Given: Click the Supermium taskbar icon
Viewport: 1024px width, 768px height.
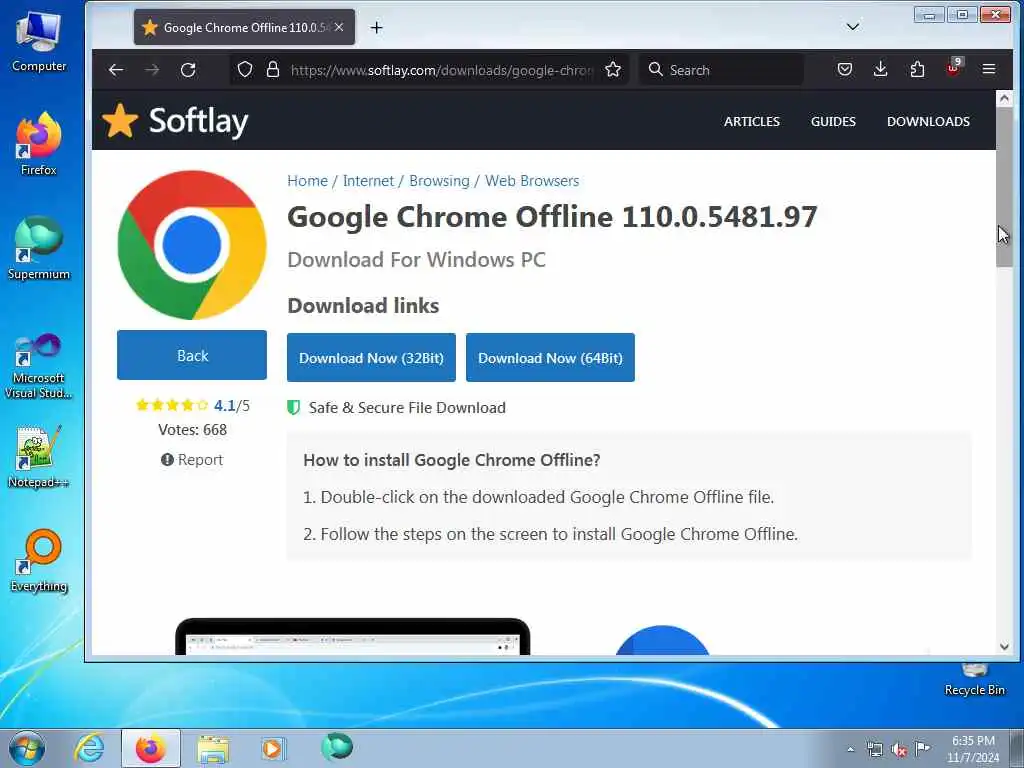Looking at the screenshot, I should click(x=337, y=747).
